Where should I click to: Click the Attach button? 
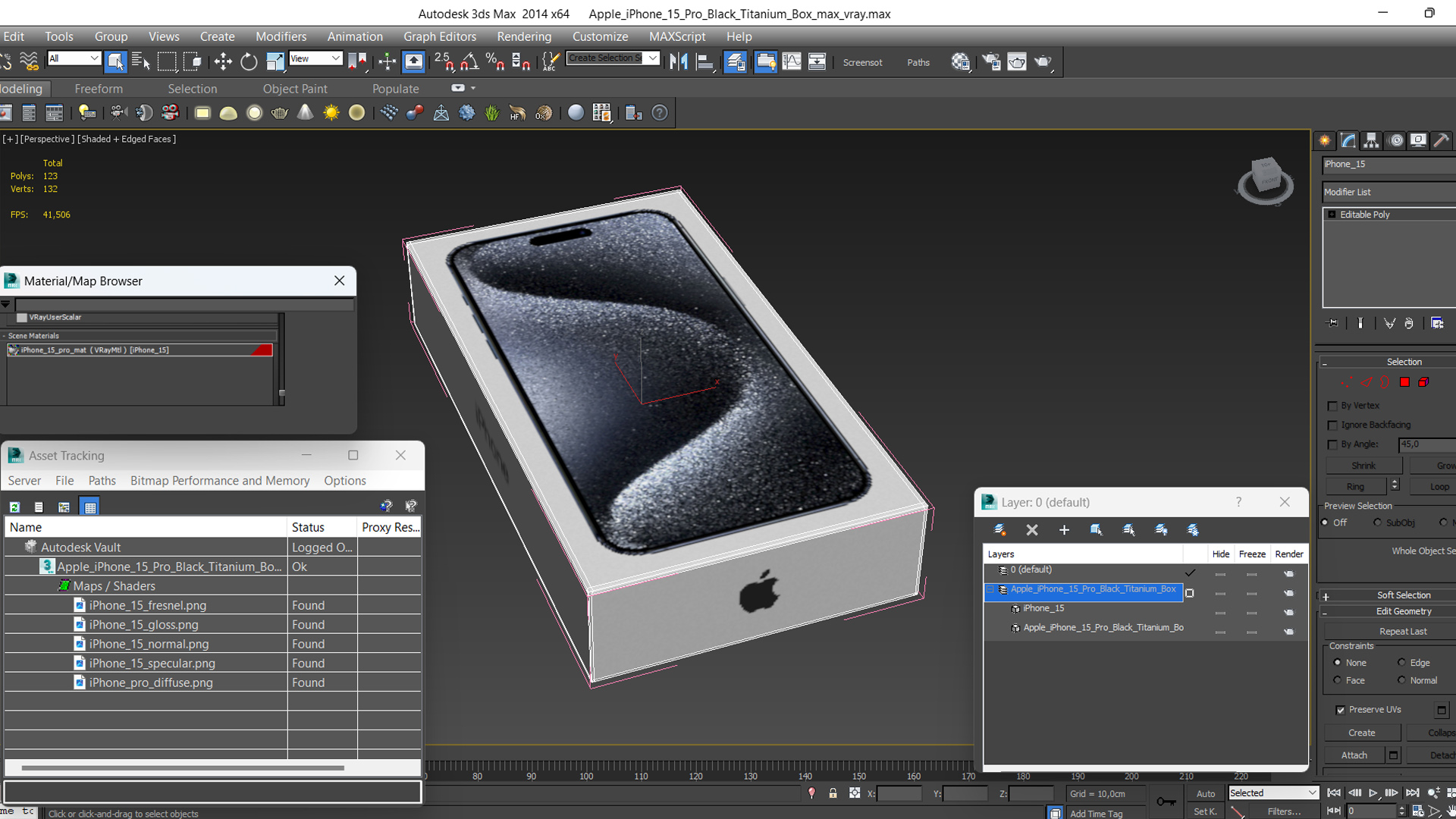[x=1354, y=755]
